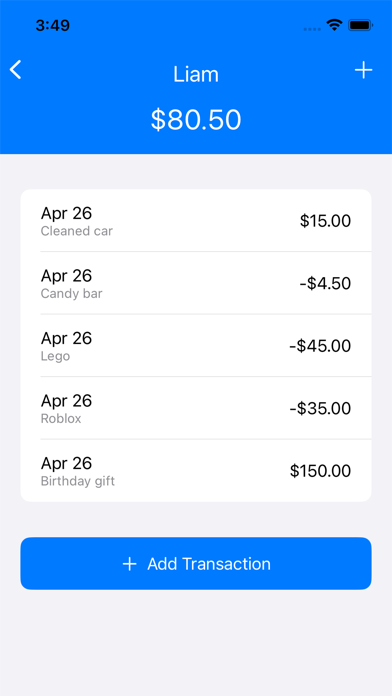392x696 pixels.
Task: Tap the plus icon in header
Action: (363, 70)
